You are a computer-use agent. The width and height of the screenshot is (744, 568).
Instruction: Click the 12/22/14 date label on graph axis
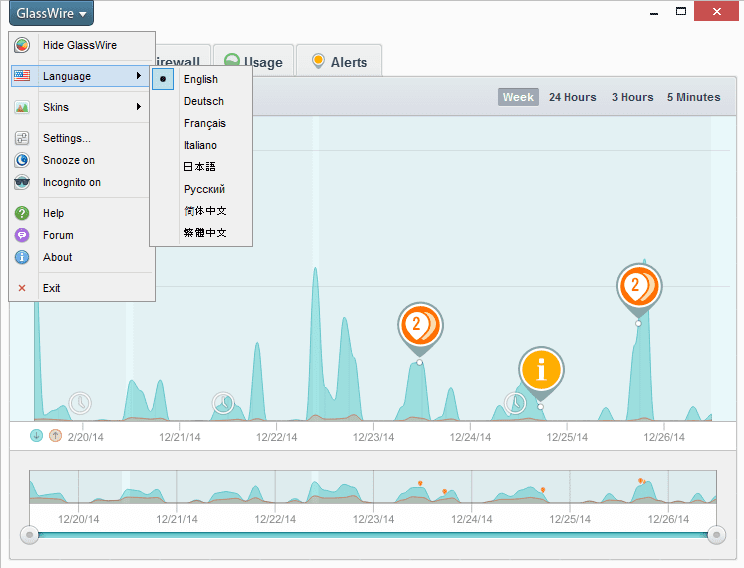coord(277,437)
